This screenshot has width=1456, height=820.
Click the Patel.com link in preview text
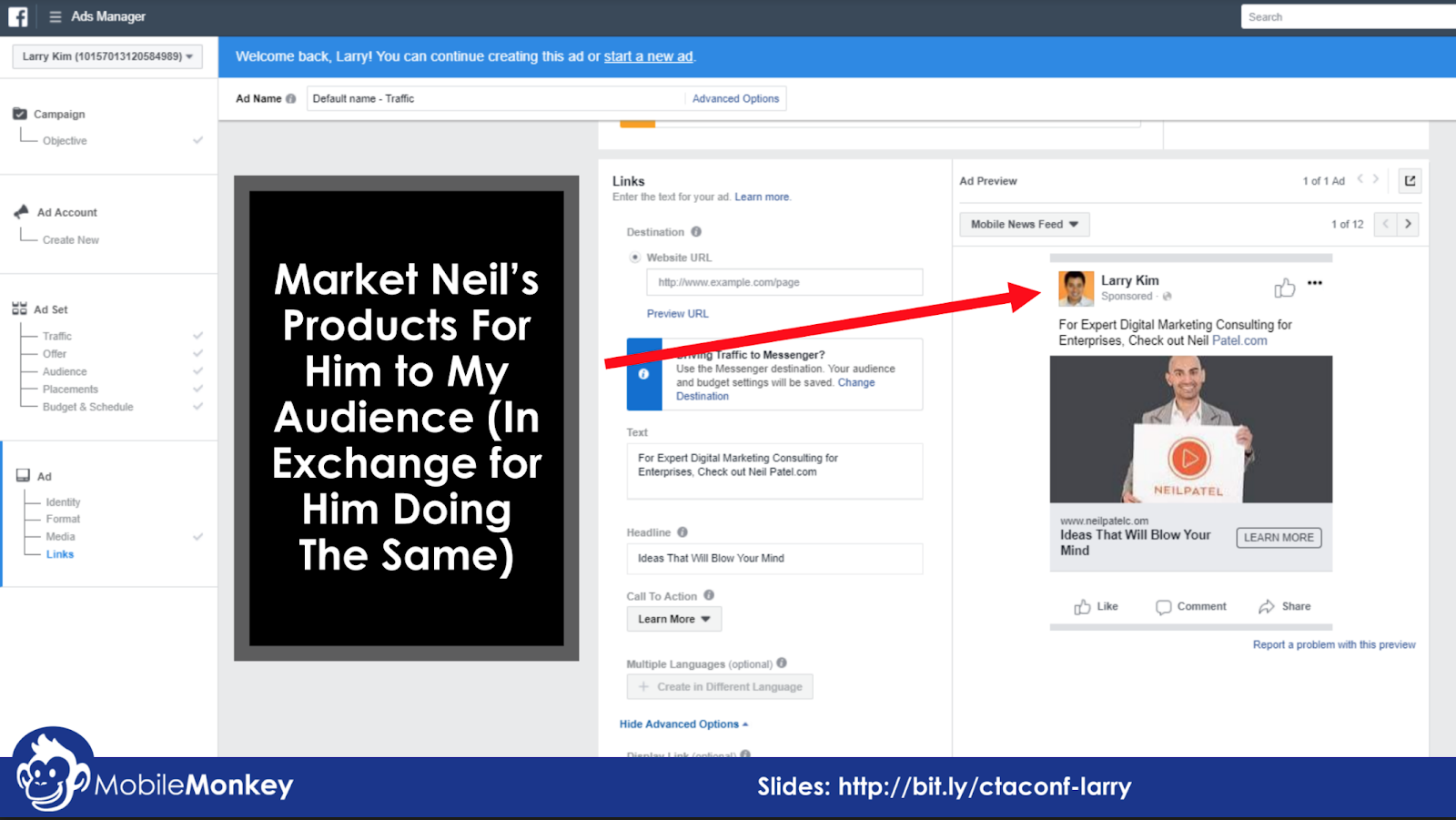pos(1239,340)
